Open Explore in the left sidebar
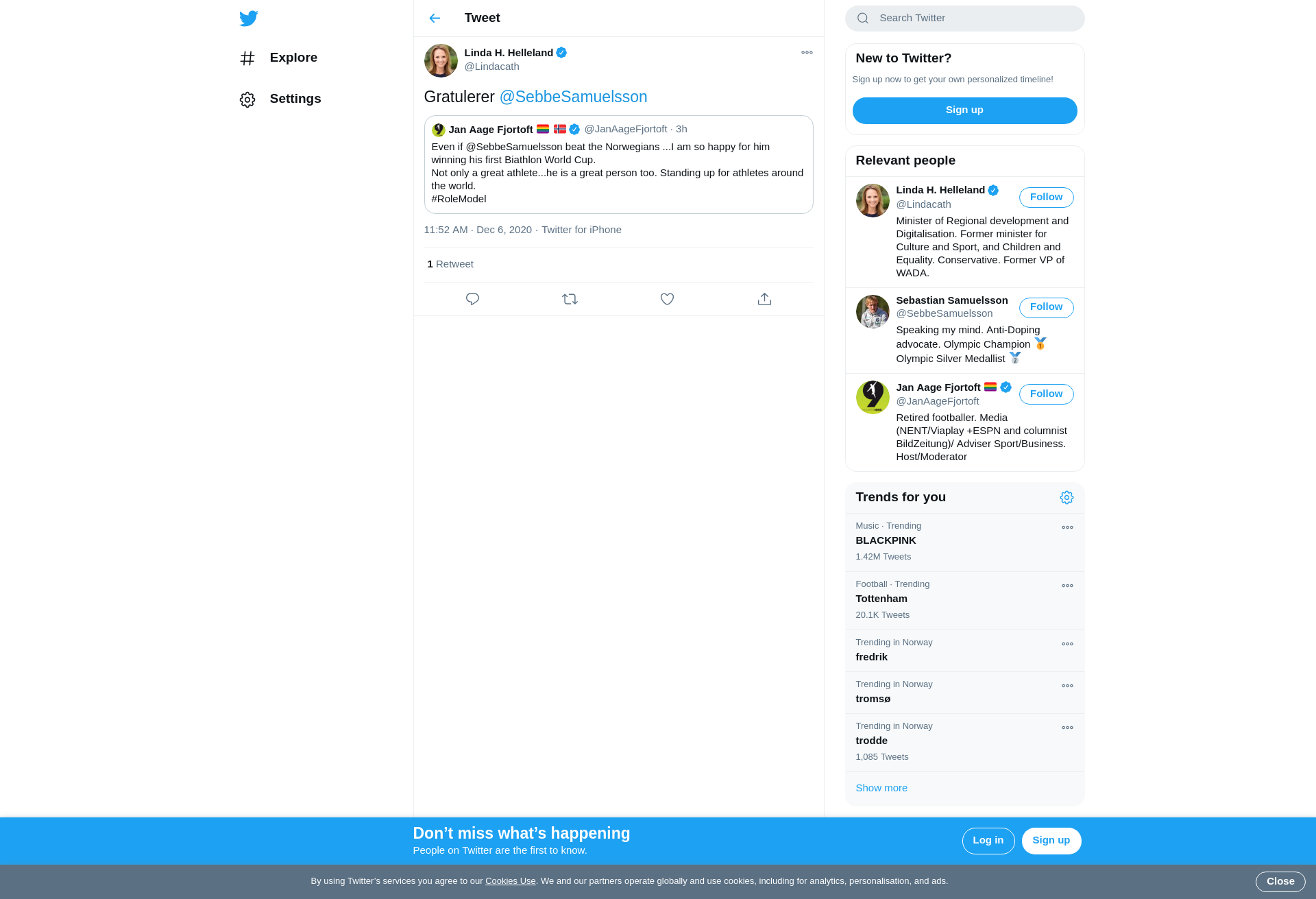1316x899 pixels. [x=278, y=58]
